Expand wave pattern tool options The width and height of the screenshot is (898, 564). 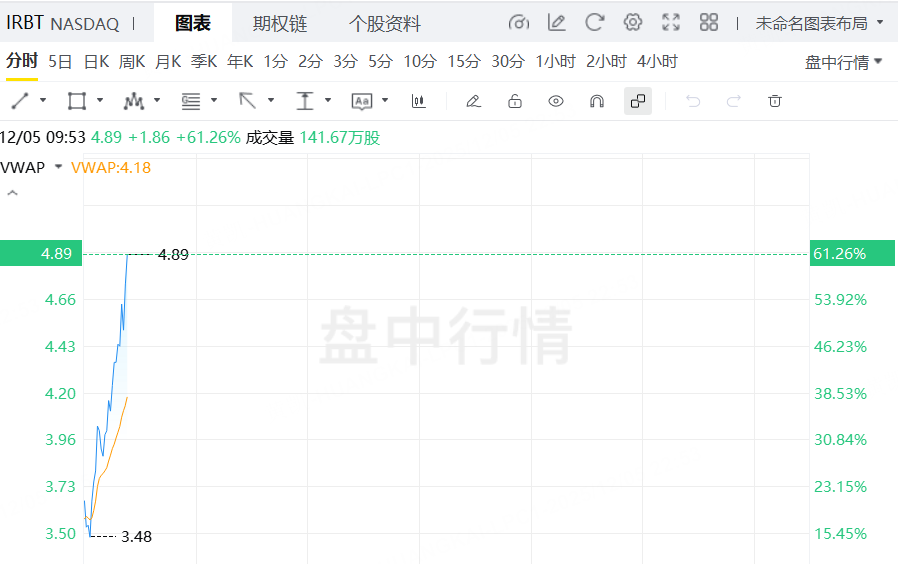(157, 100)
